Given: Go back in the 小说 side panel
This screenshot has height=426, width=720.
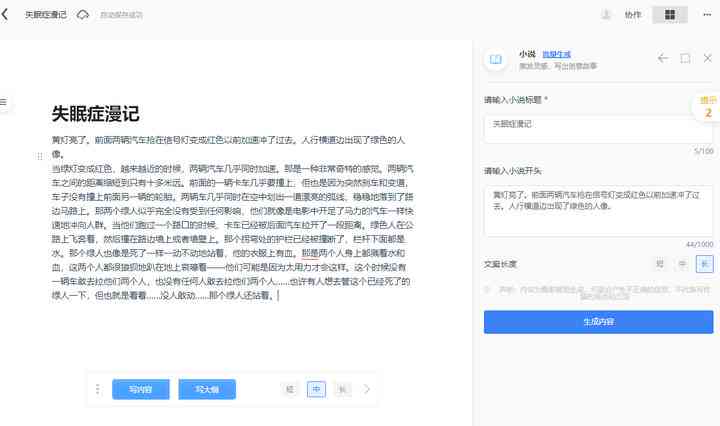Looking at the screenshot, I should (663, 58).
